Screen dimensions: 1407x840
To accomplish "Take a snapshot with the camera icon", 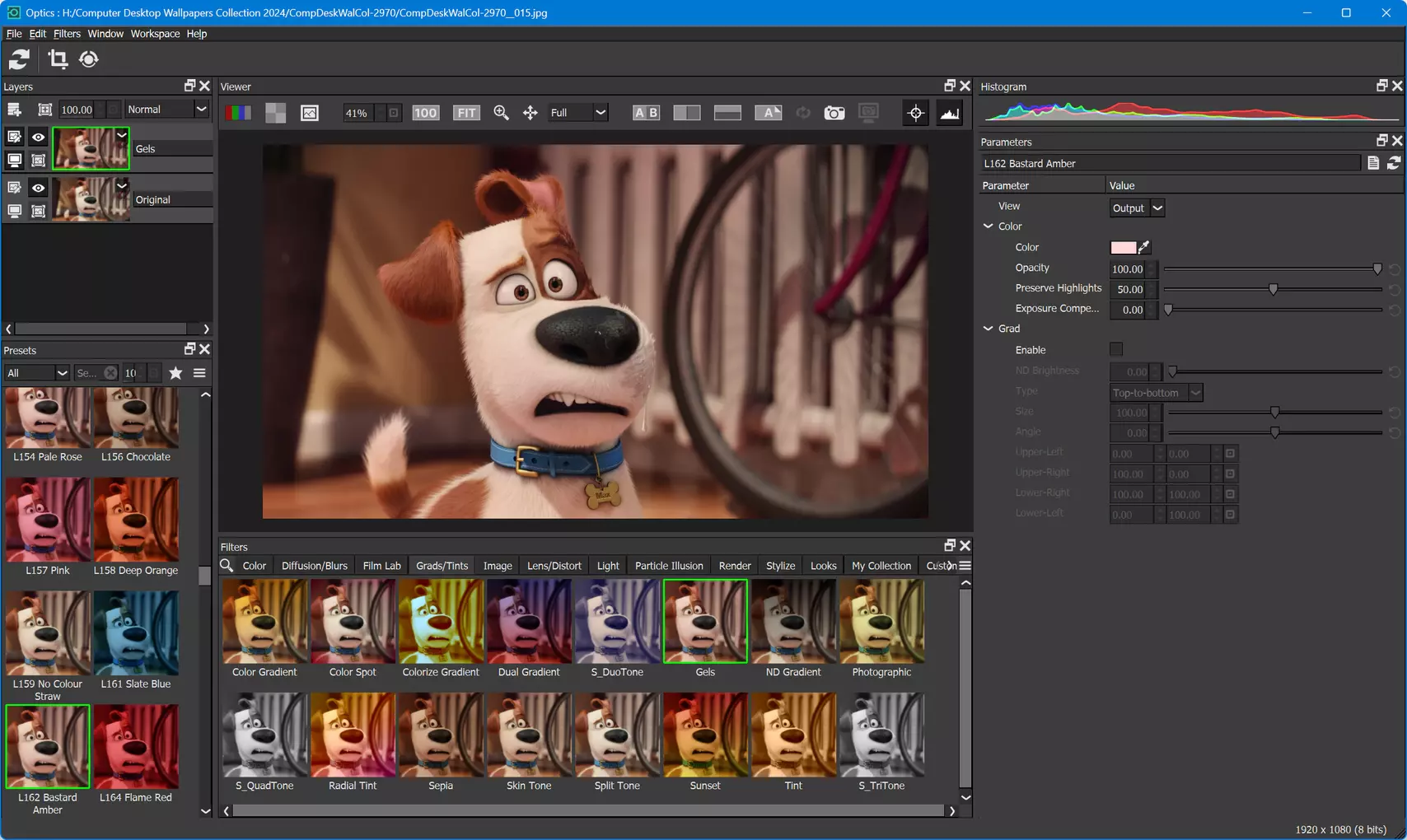I will [x=834, y=113].
